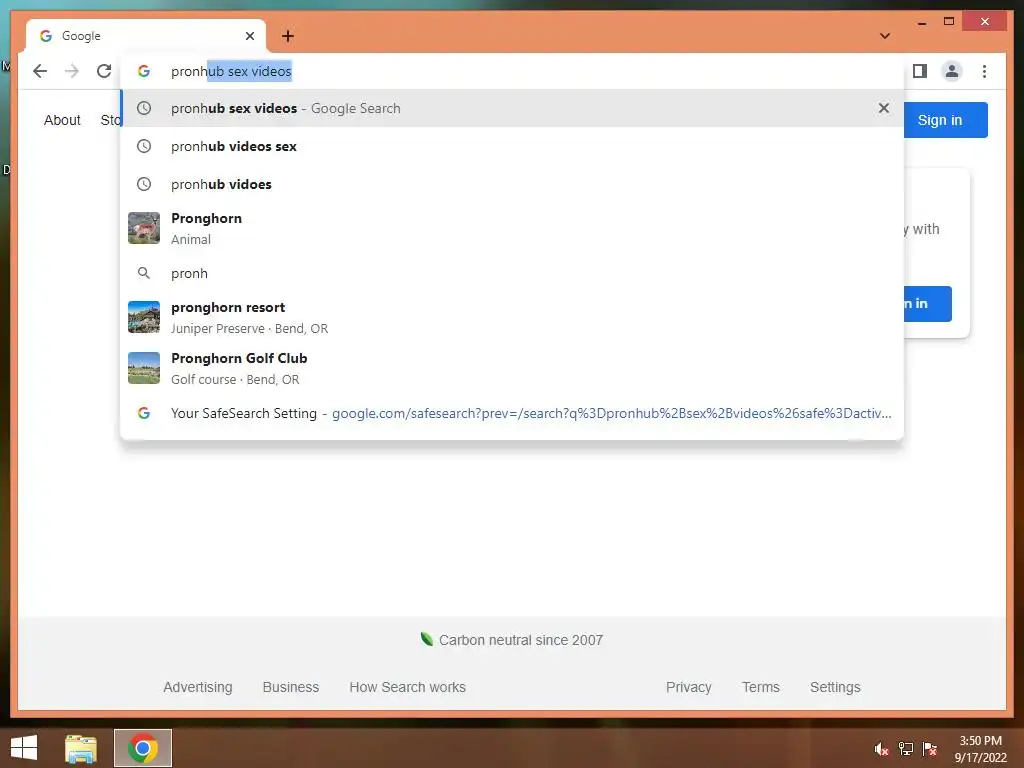
Task: Choose the Pronghorn Animal suggestion
Action: pyautogui.click(x=512, y=228)
